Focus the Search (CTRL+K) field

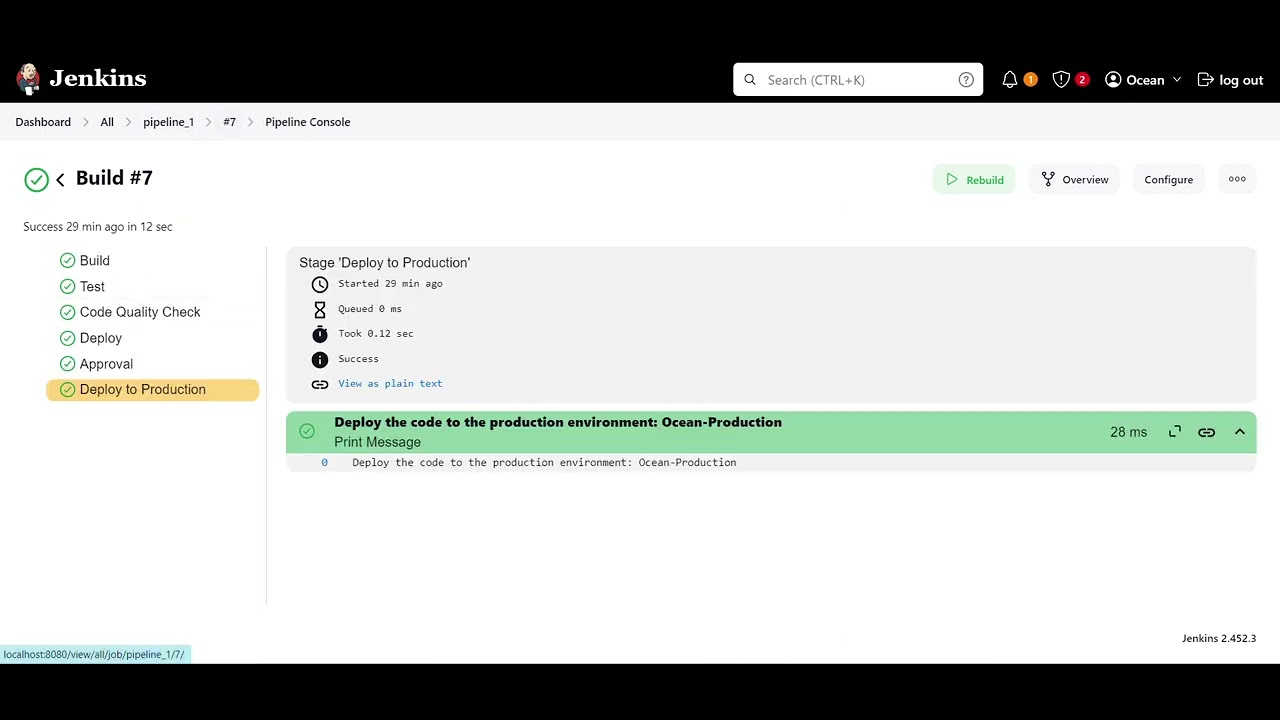(858, 80)
